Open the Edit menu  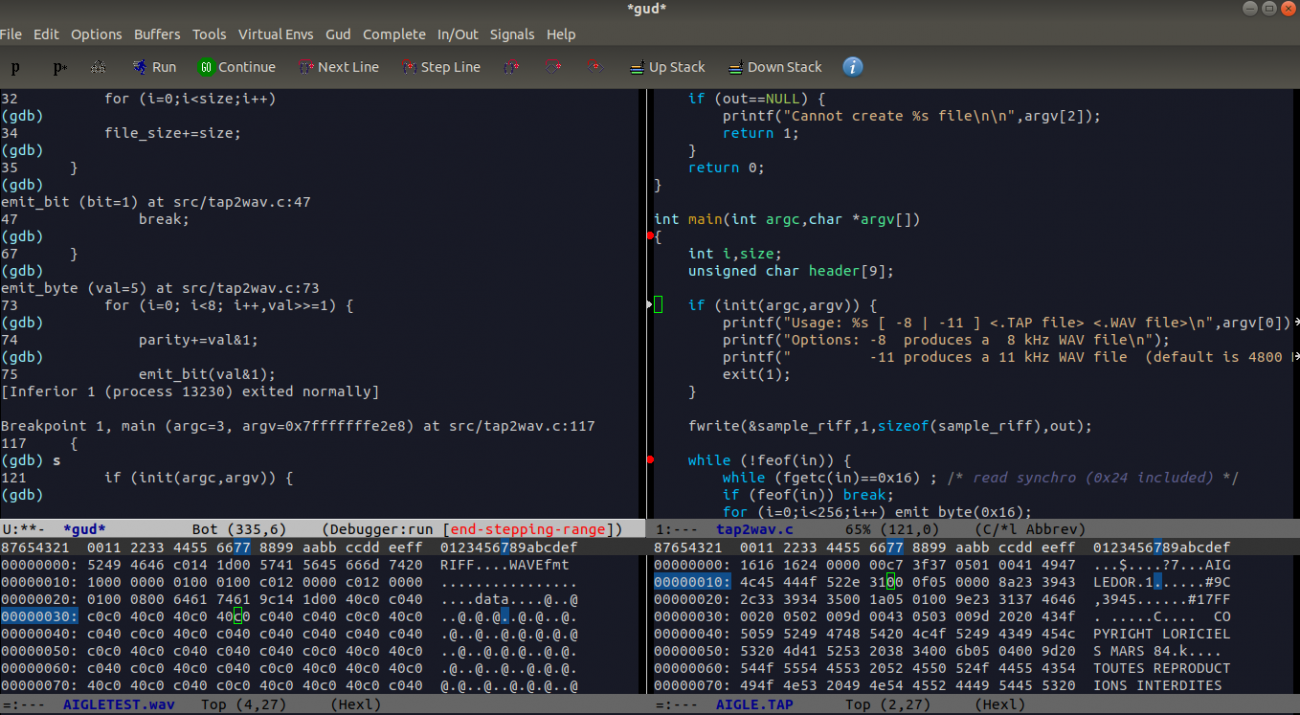[46, 34]
